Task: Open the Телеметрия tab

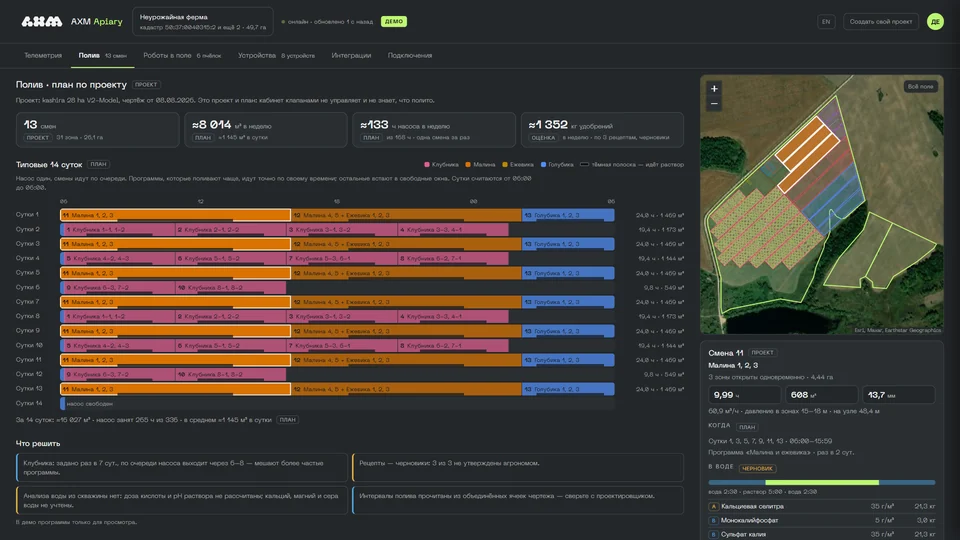Action: click(43, 55)
